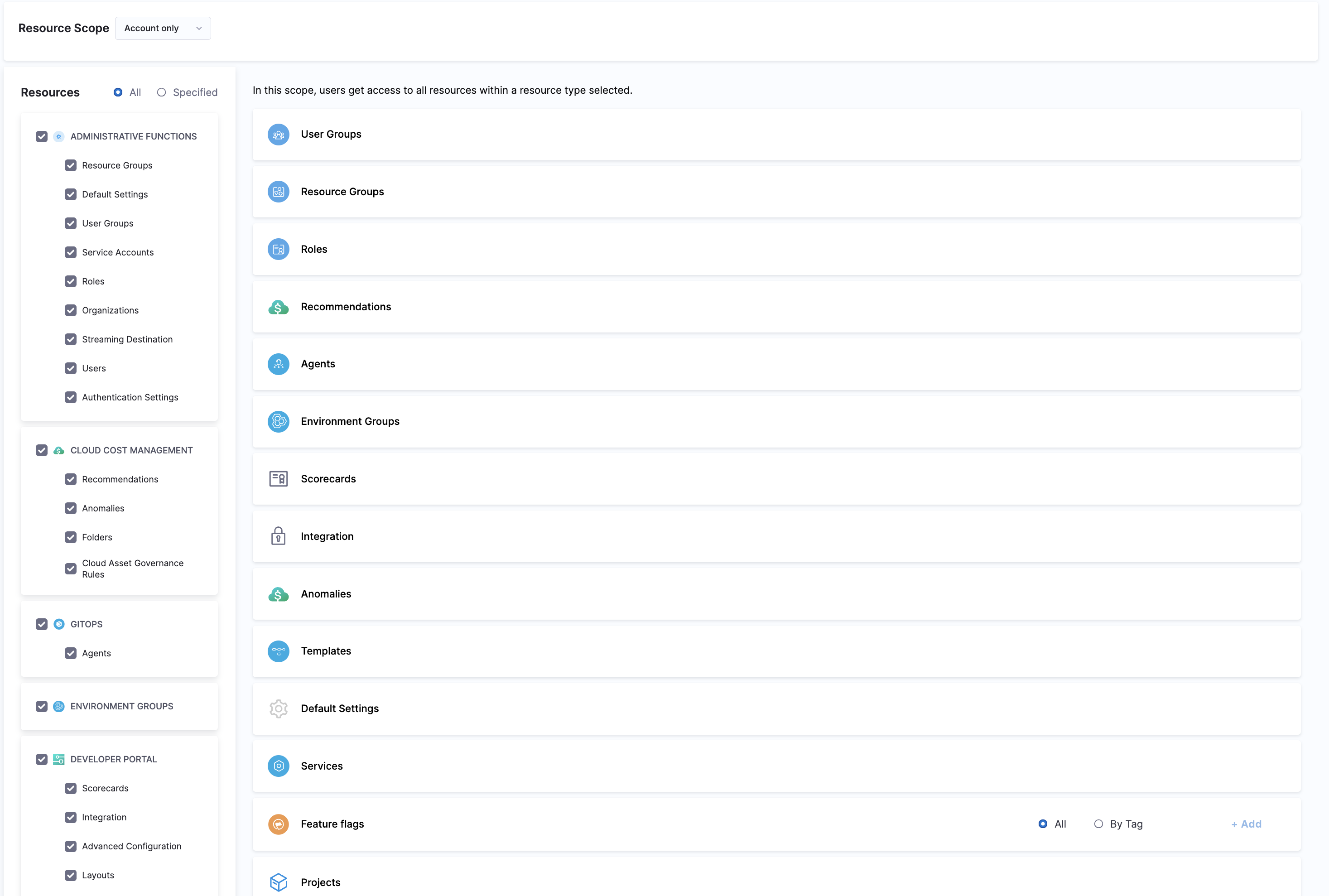Click the Integration lock icon
The image size is (1329, 896).
278,537
